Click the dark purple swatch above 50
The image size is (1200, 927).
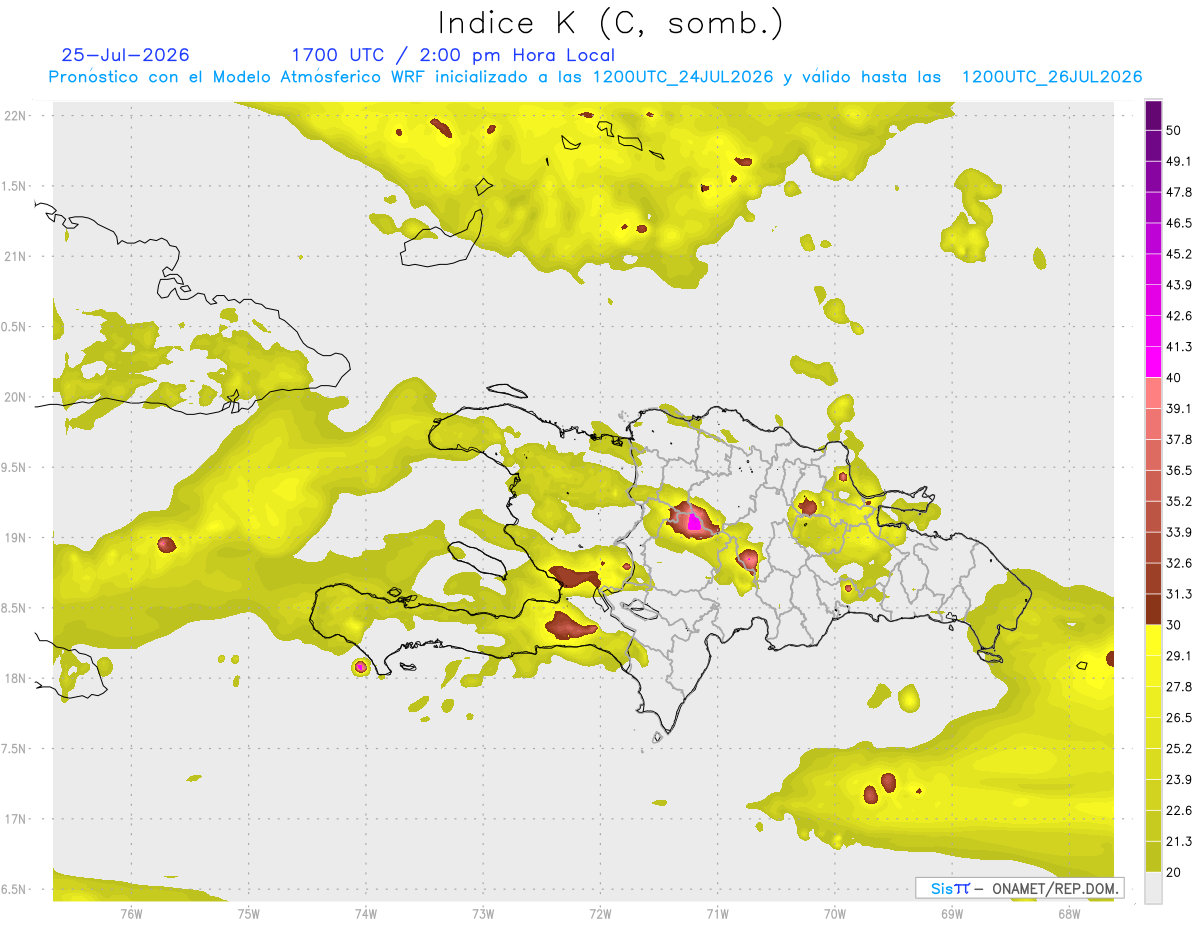(x=1153, y=115)
